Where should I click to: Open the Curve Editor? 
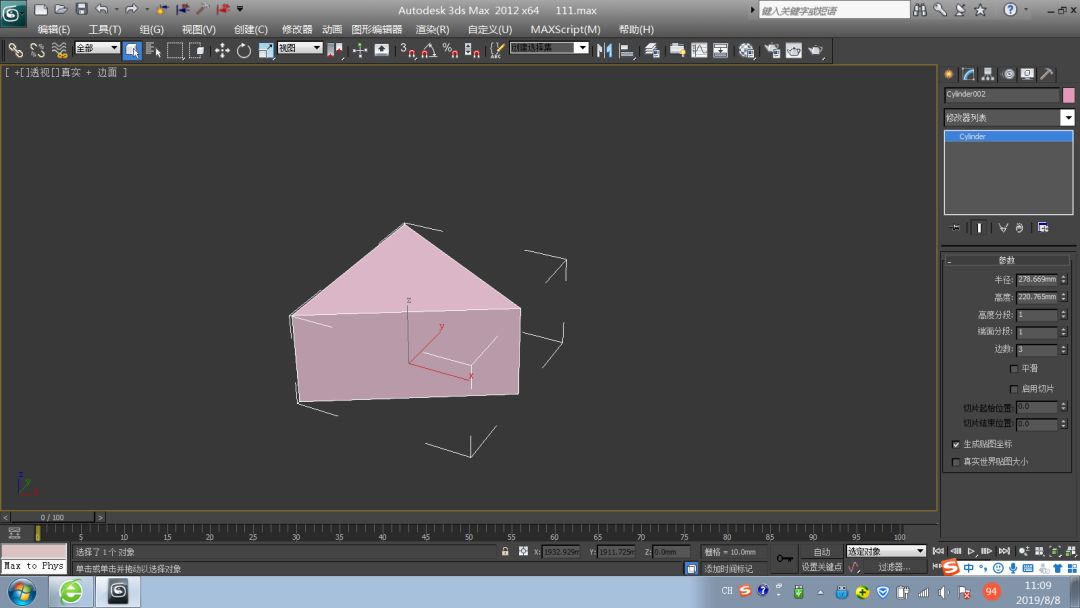click(x=699, y=50)
